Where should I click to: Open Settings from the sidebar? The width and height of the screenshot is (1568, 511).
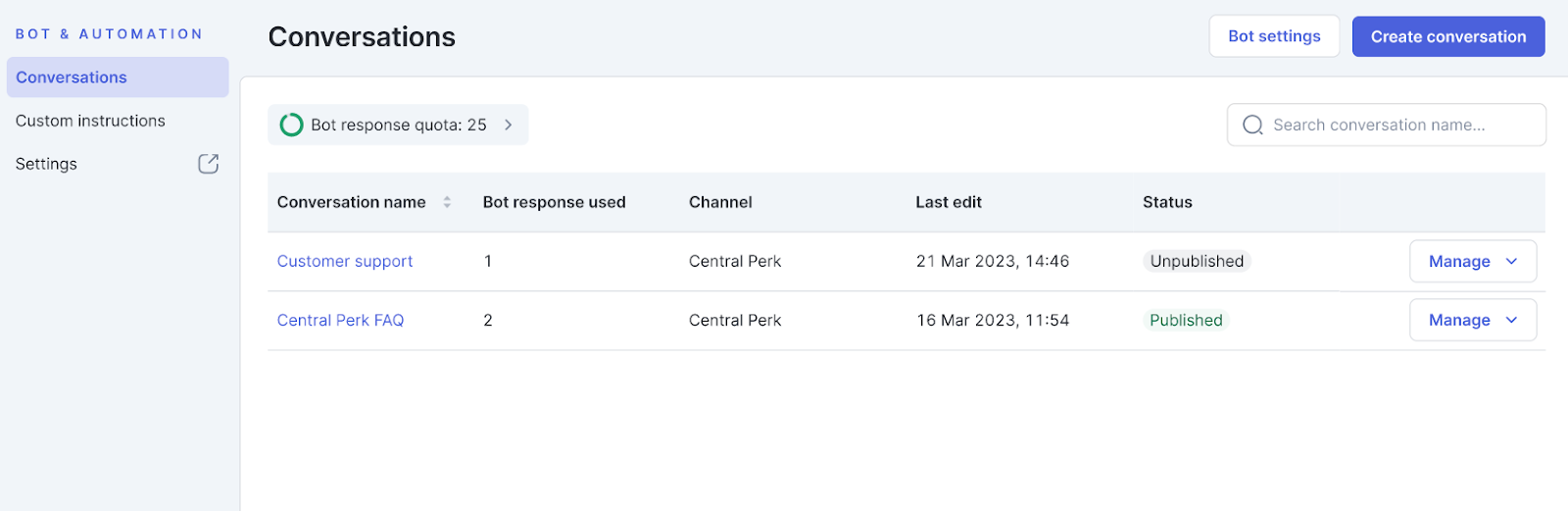tap(46, 164)
